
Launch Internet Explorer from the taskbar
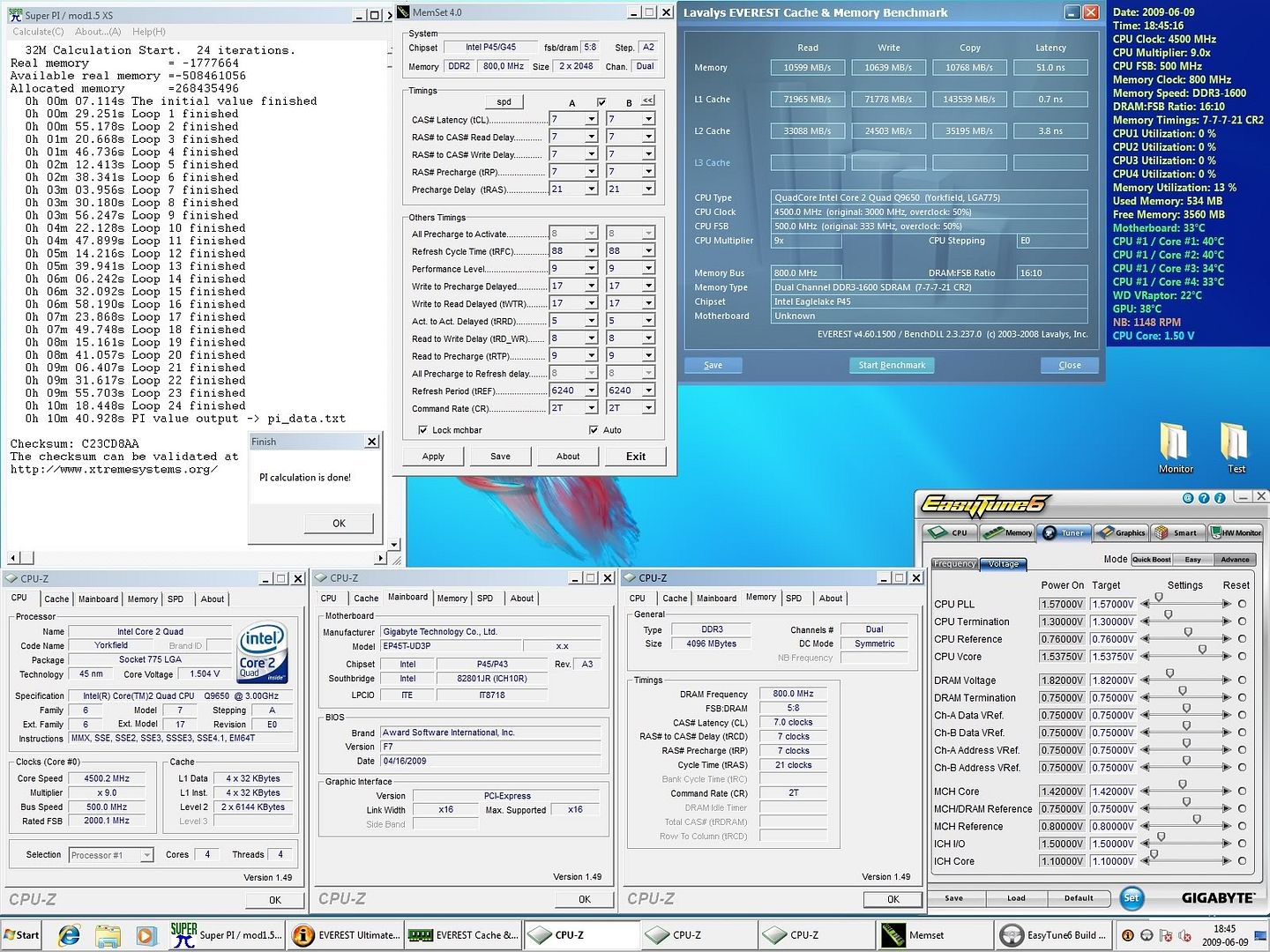pyautogui.click(x=69, y=935)
